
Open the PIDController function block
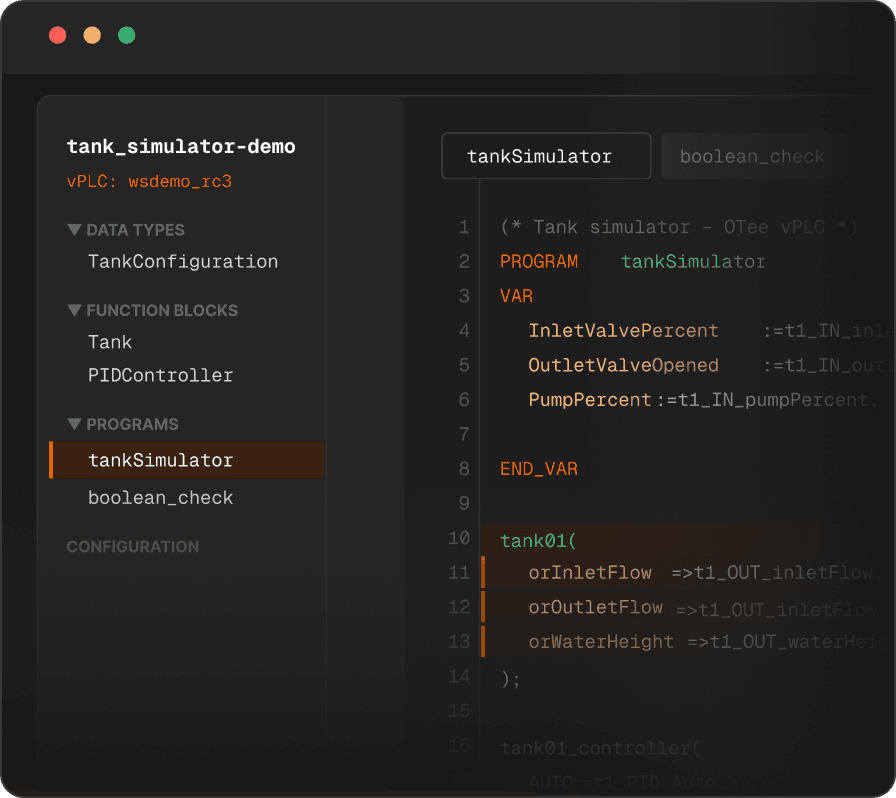pos(161,376)
